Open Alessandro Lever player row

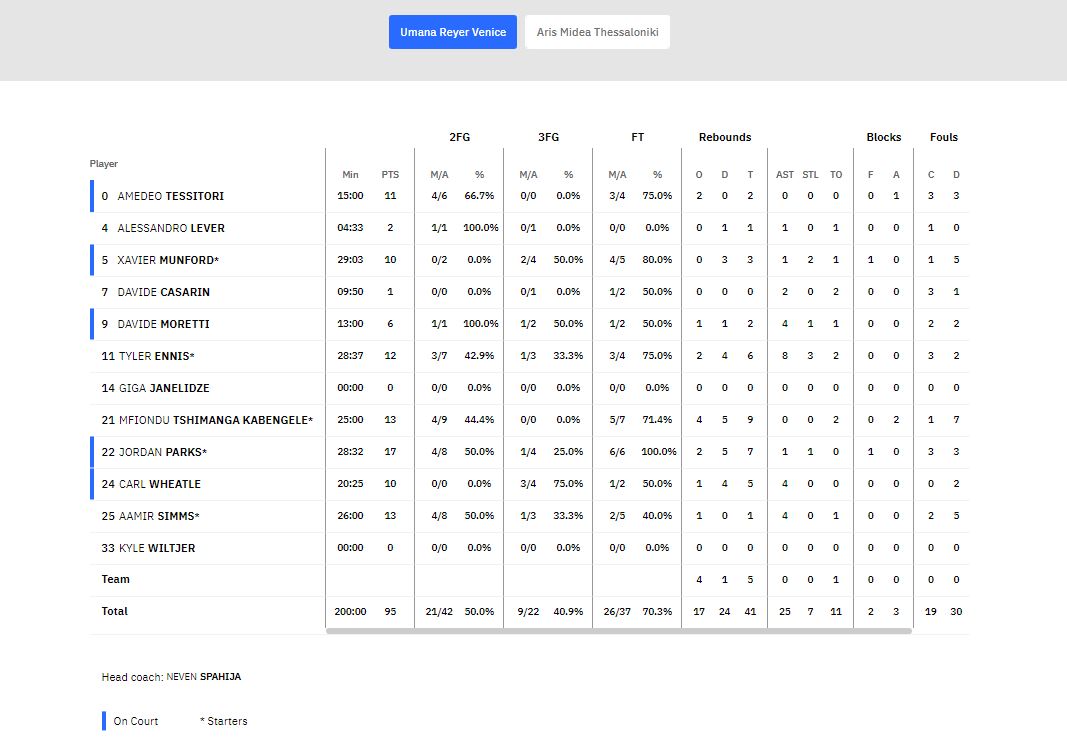(170, 228)
